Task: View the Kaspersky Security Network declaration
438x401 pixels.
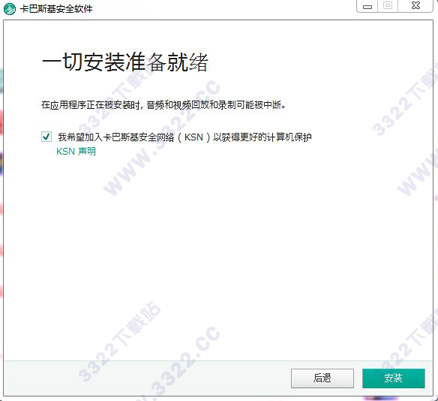Action: pyautogui.click(x=76, y=151)
